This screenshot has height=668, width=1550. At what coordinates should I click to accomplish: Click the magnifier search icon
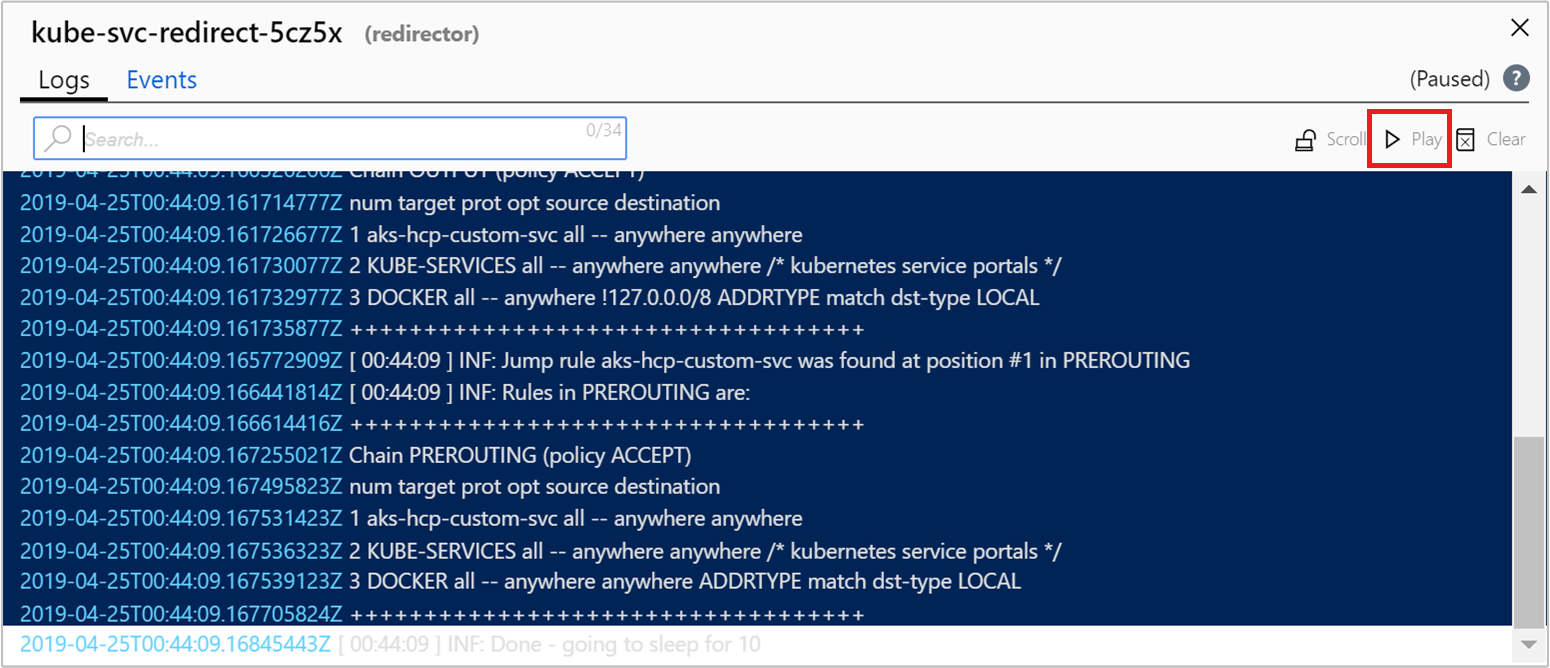click(59, 139)
